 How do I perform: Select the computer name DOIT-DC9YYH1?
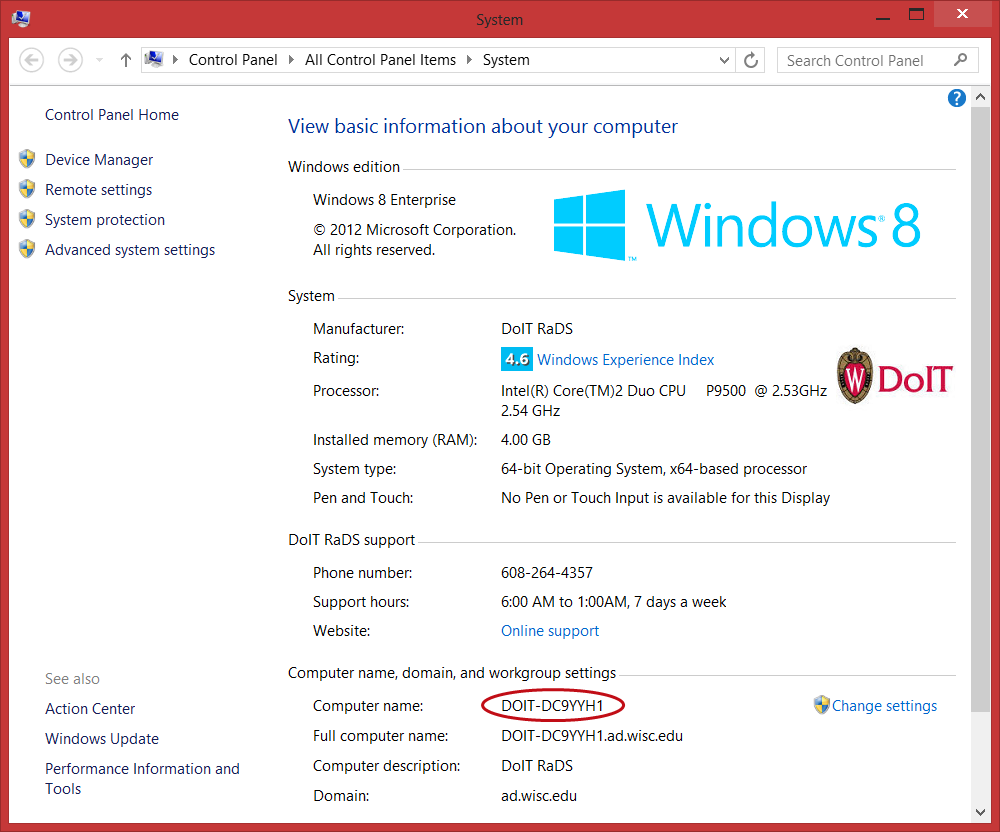[552, 706]
